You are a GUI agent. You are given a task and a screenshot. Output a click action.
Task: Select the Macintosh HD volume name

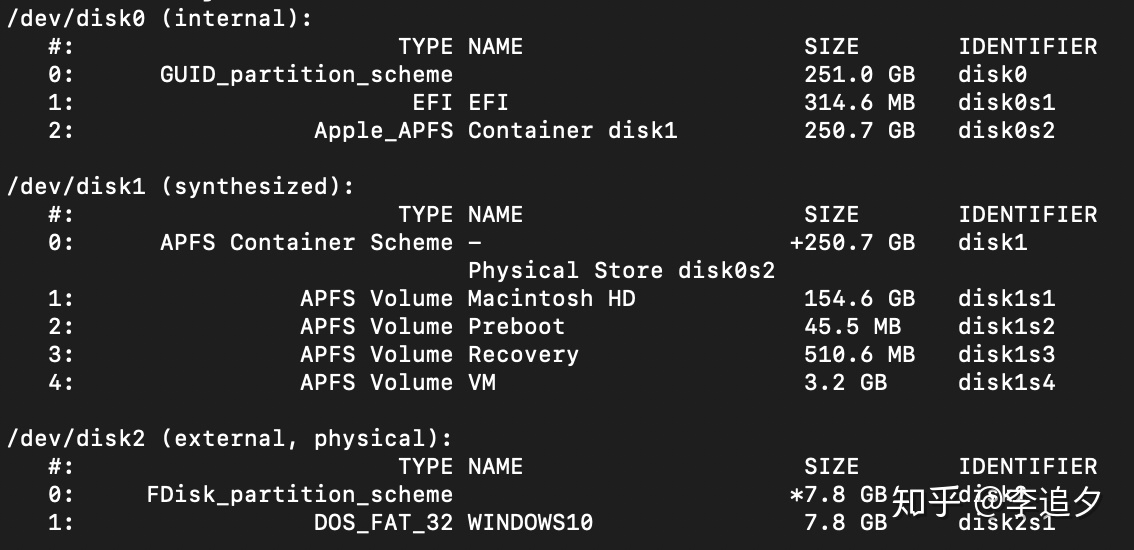tap(552, 299)
